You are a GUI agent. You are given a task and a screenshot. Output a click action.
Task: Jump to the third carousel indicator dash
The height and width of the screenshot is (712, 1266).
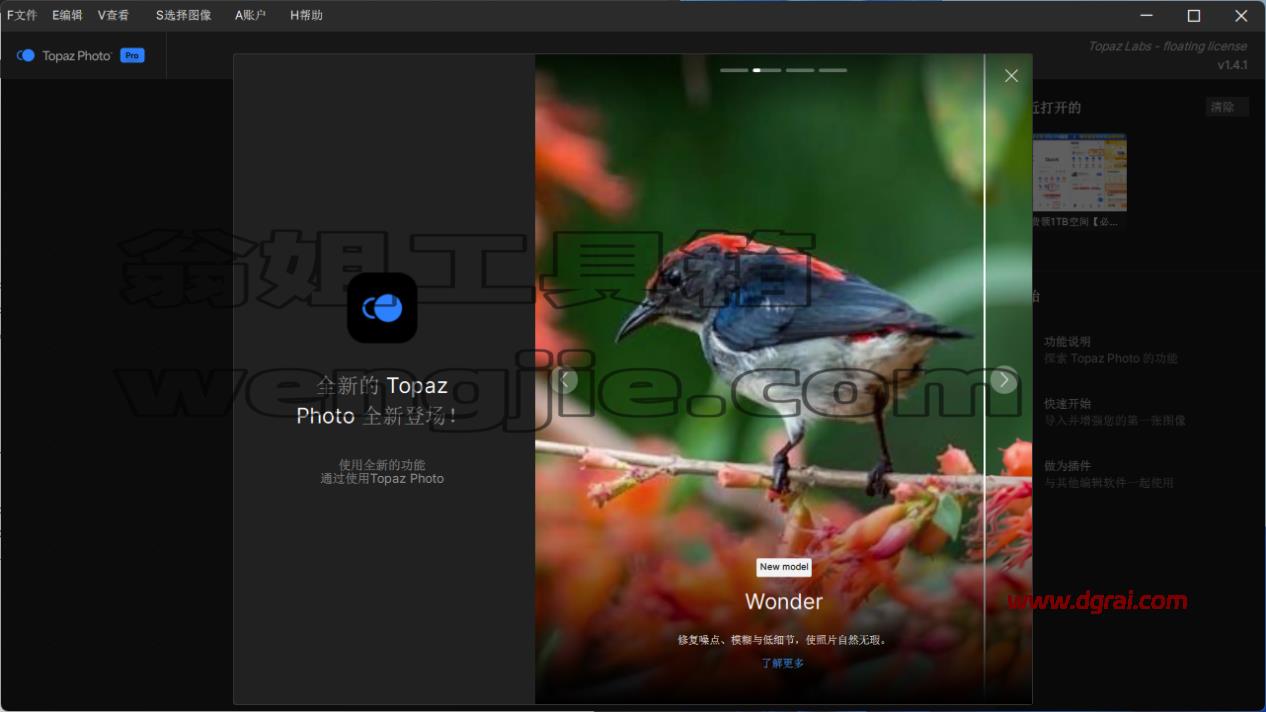[800, 70]
